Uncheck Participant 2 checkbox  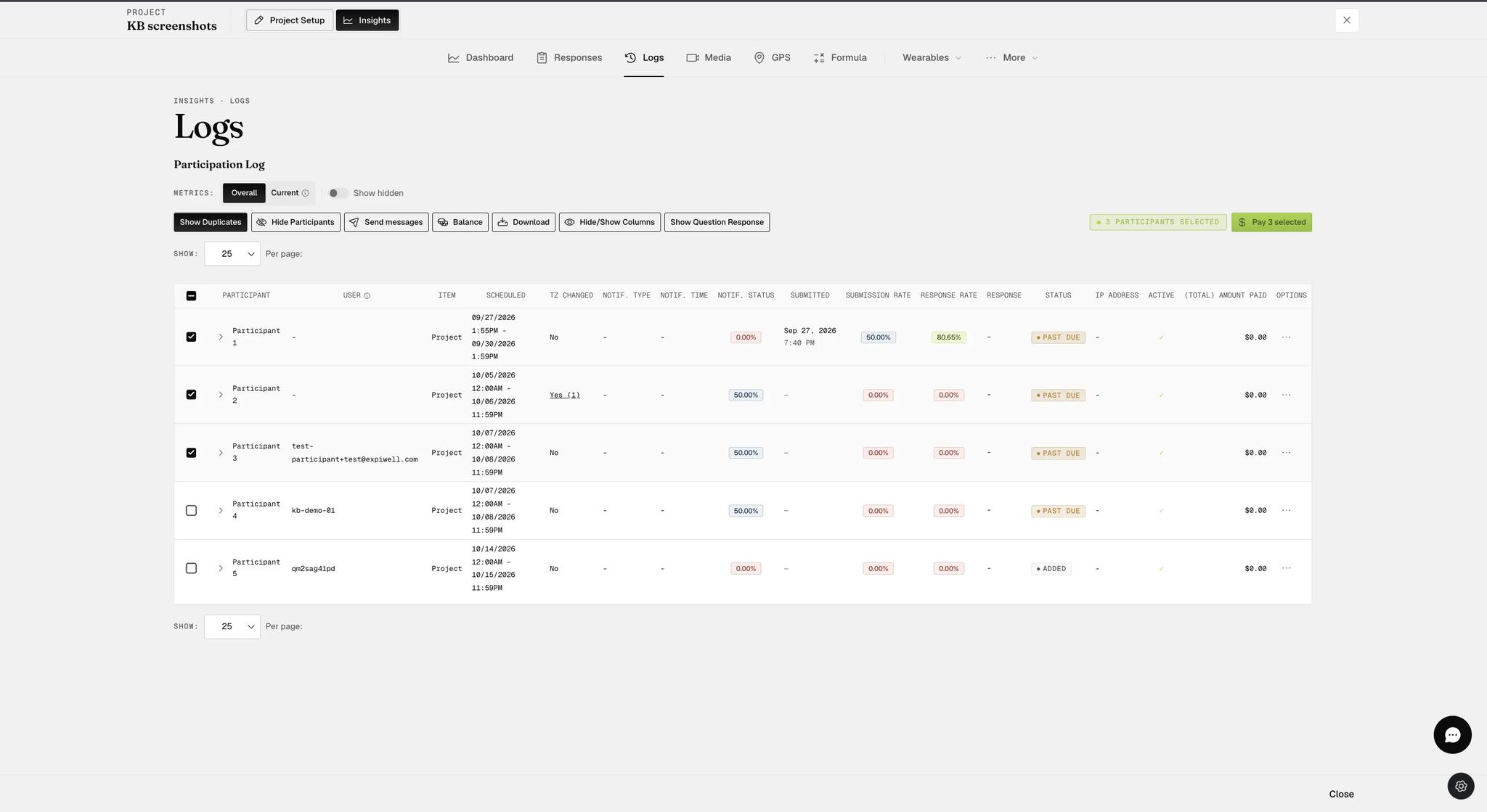(191, 395)
